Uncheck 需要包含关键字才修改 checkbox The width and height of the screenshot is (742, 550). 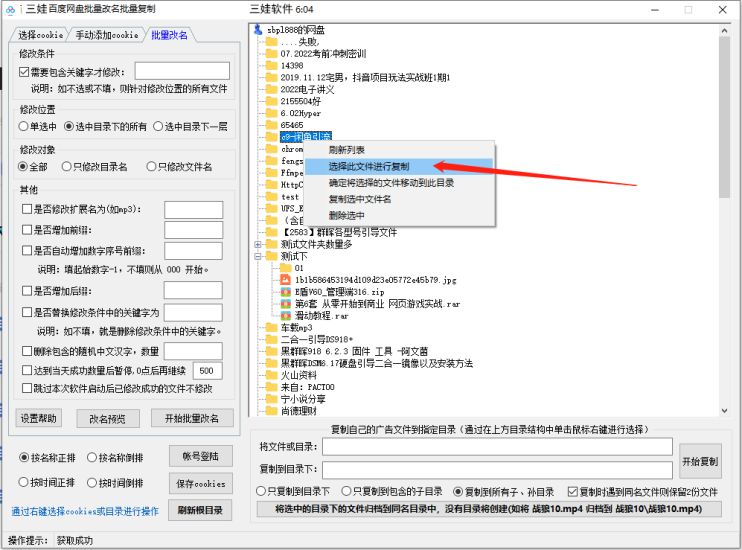[25, 72]
